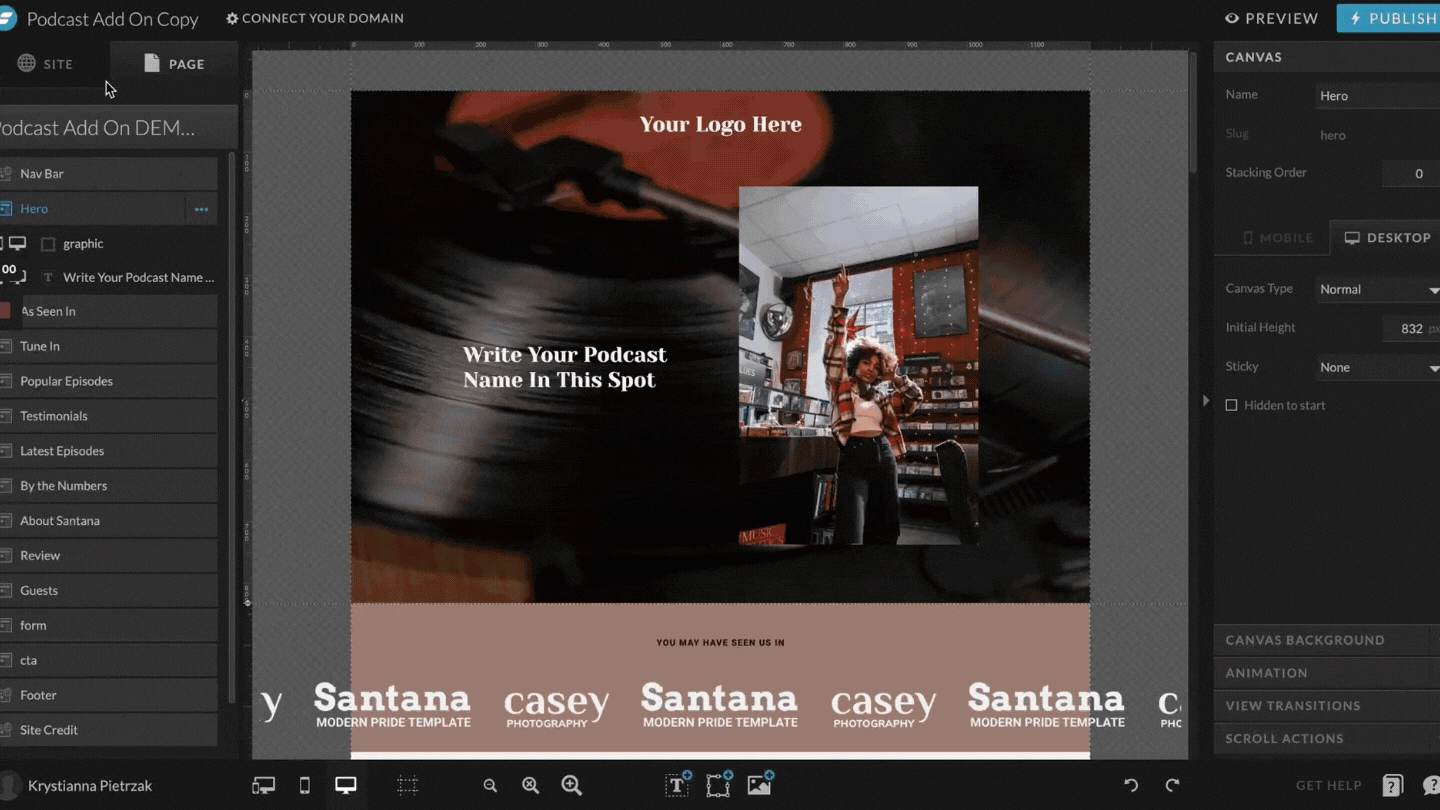Click the Publish button
The image size is (1440, 810).
click(x=1392, y=18)
